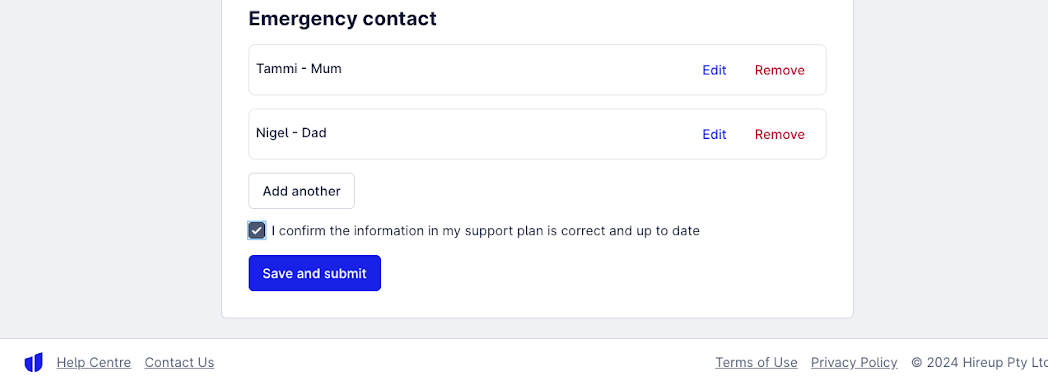Select the Tammi - Mum contact name

(x=299, y=68)
